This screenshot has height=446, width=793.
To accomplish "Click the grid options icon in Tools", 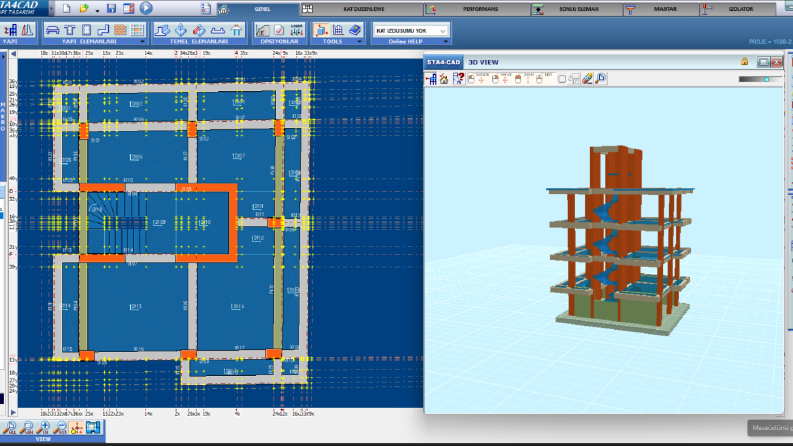I will click(x=338, y=30).
